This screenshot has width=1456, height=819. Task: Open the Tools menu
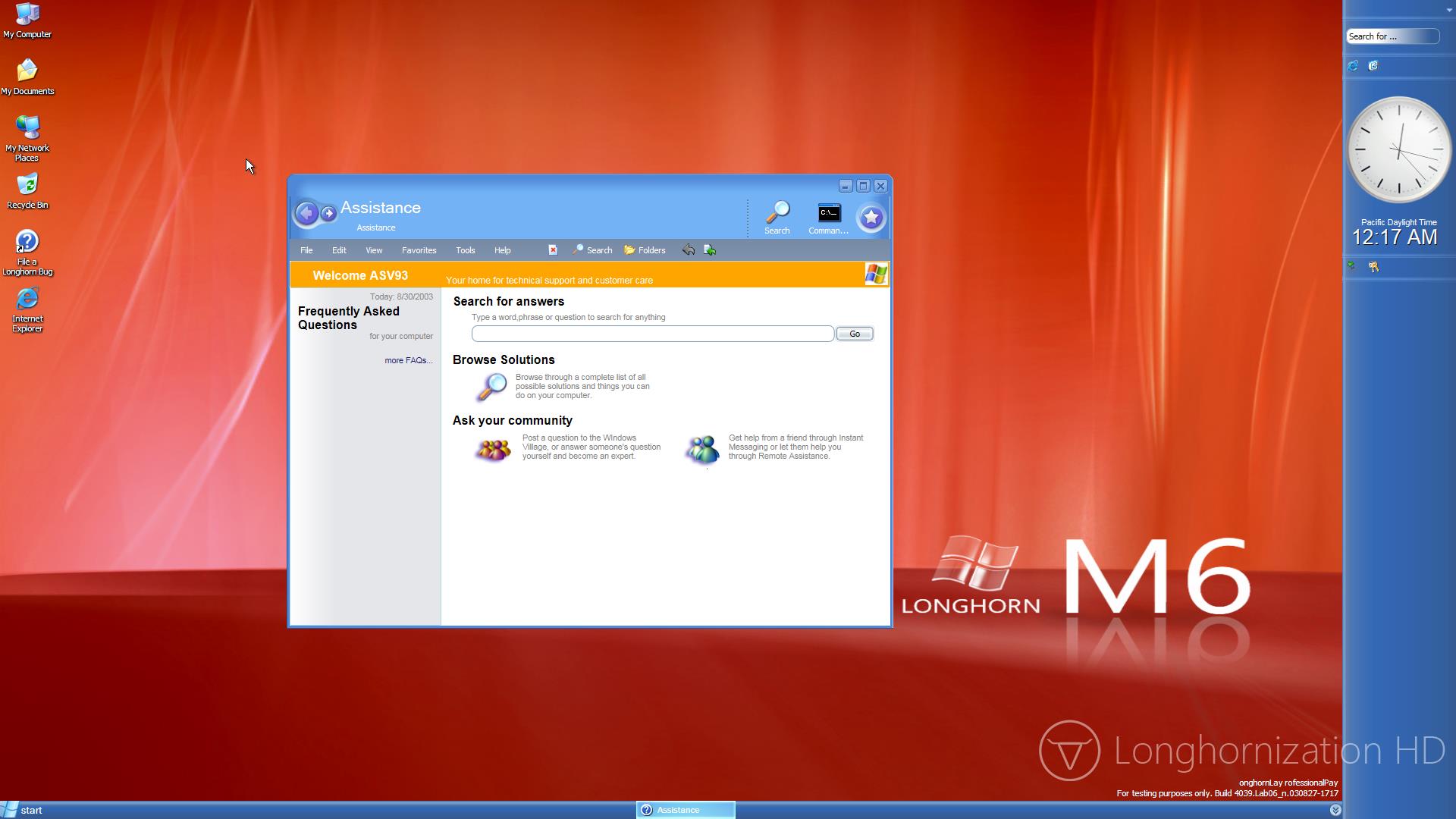click(x=465, y=250)
